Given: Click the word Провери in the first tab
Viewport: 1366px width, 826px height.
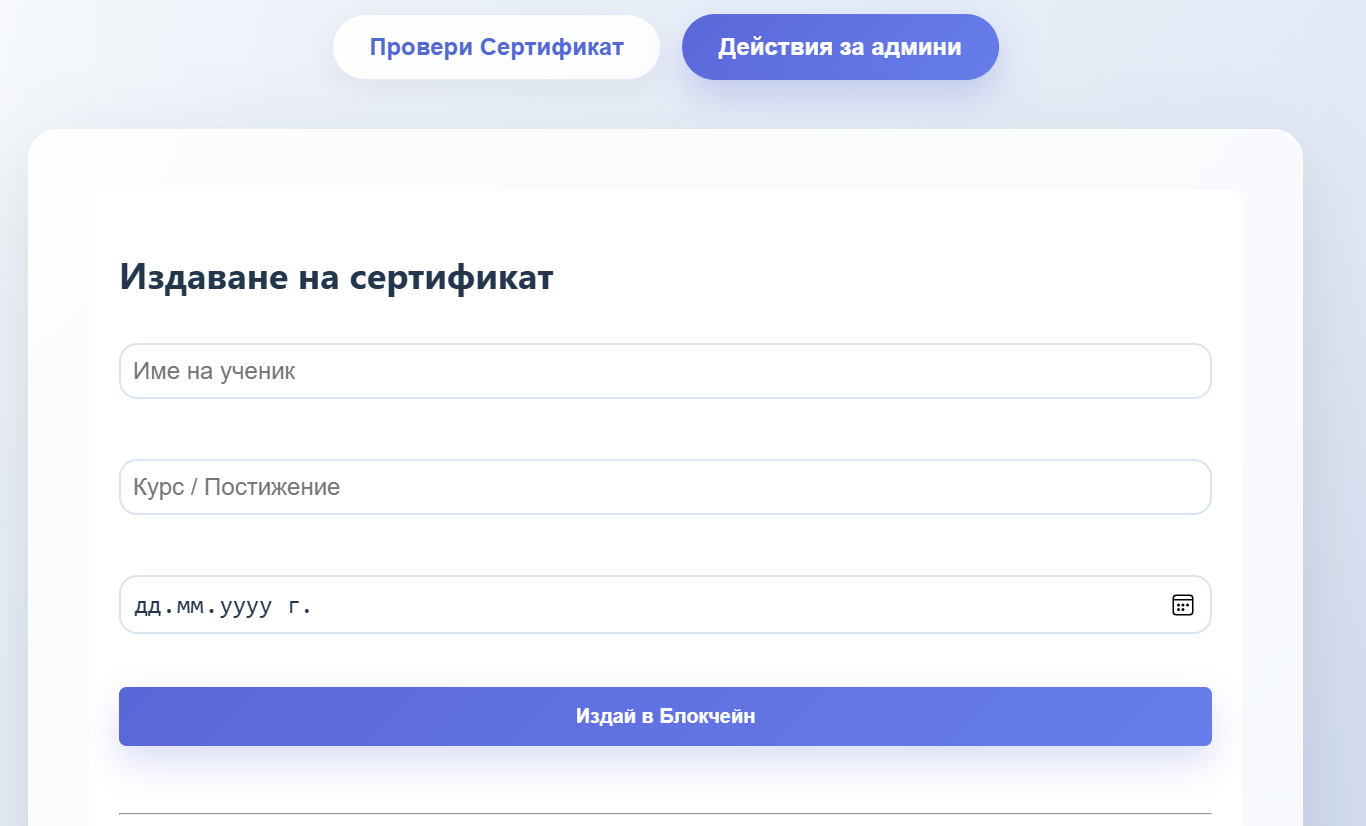Looking at the screenshot, I should tap(421, 47).
